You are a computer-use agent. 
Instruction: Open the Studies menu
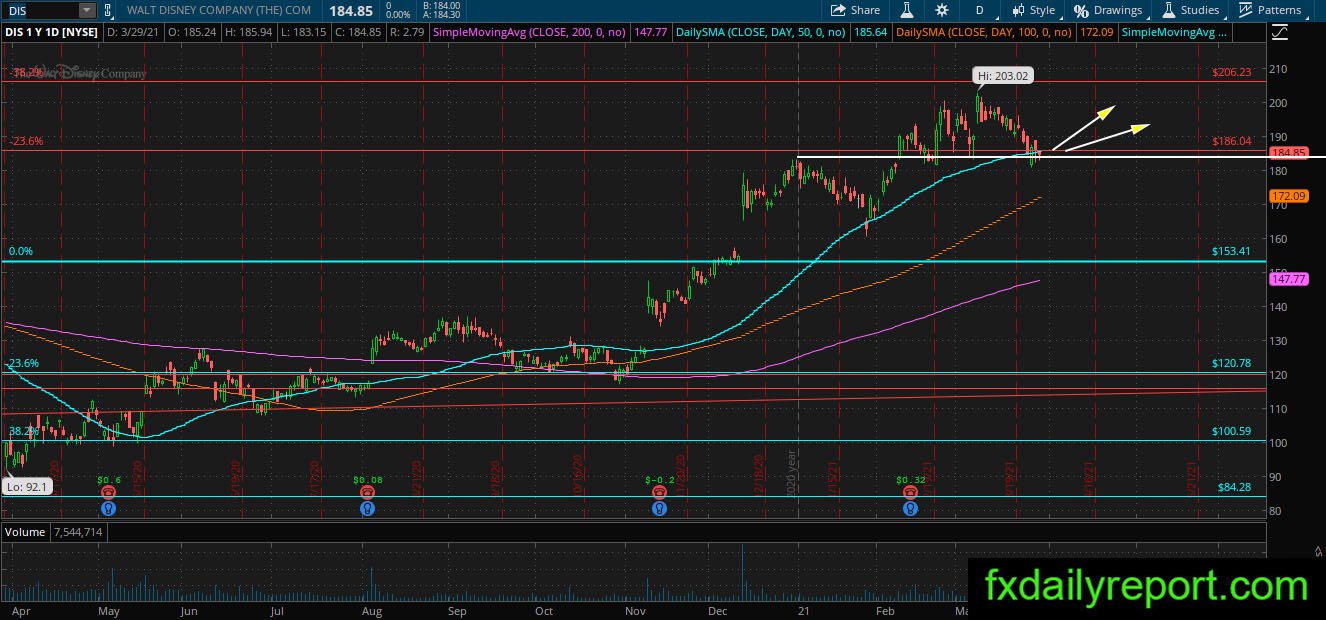point(1190,10)
